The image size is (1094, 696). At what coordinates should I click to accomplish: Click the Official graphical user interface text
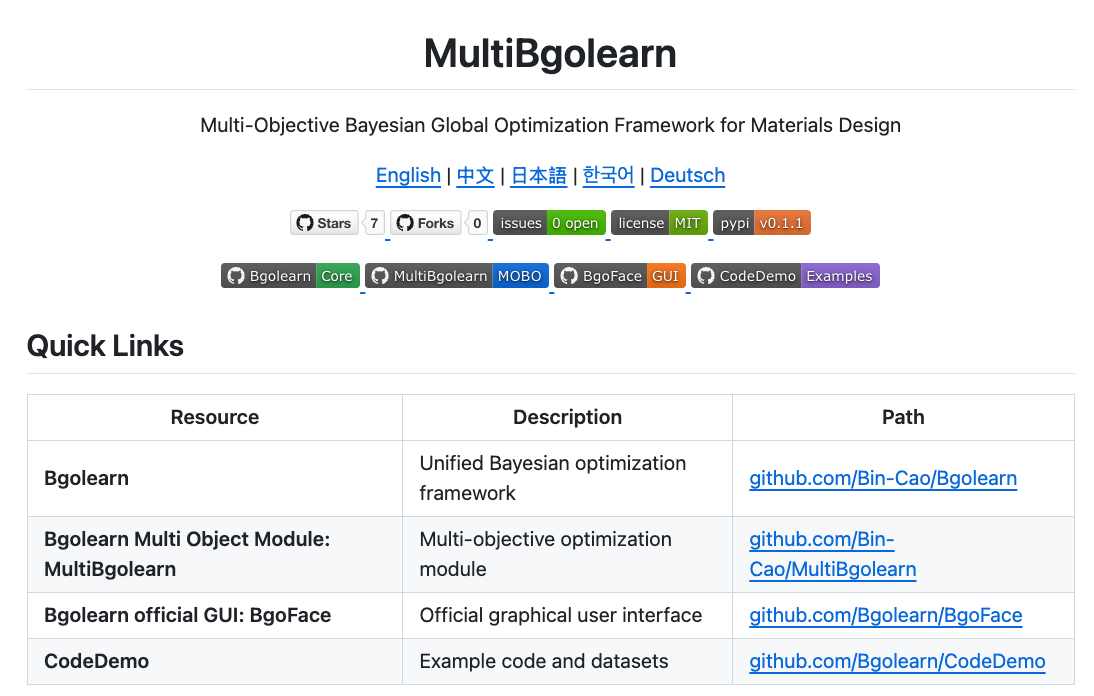[x=561, y=615]
